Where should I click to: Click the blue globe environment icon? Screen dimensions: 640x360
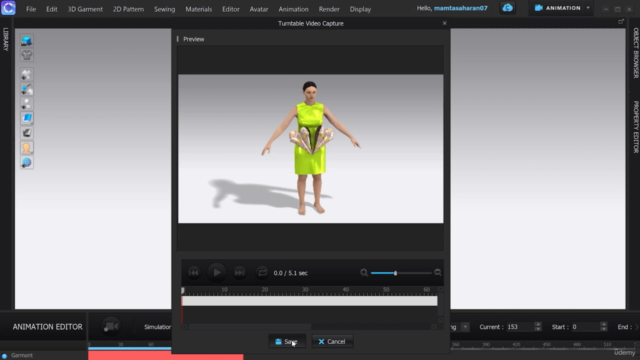[27, 162]
